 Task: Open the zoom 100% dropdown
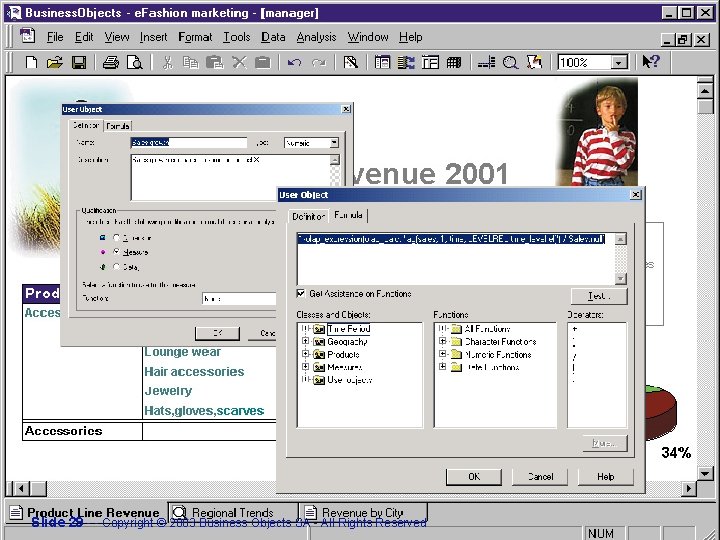tap(619, 62)
